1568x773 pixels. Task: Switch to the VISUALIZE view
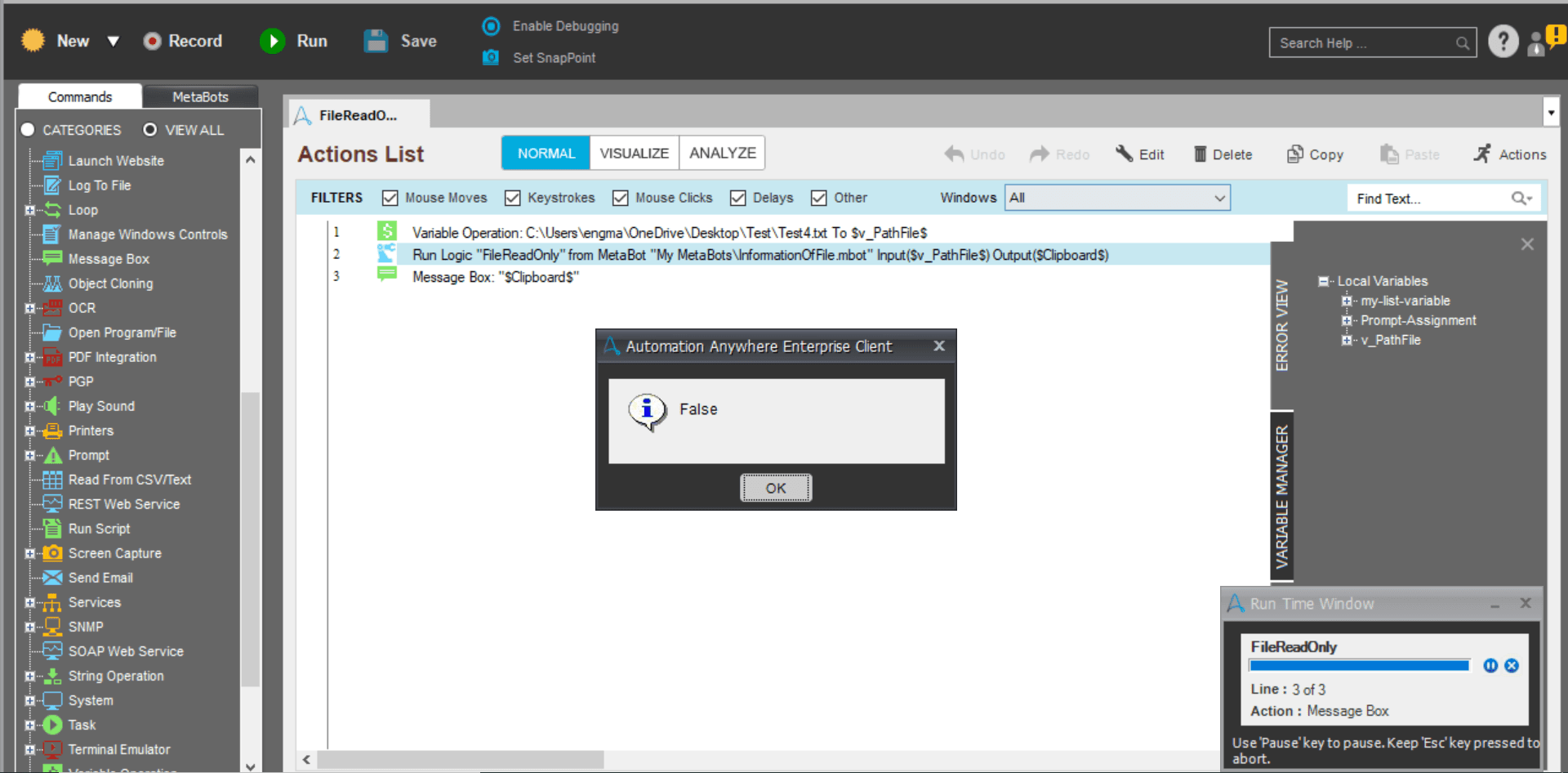635,153
